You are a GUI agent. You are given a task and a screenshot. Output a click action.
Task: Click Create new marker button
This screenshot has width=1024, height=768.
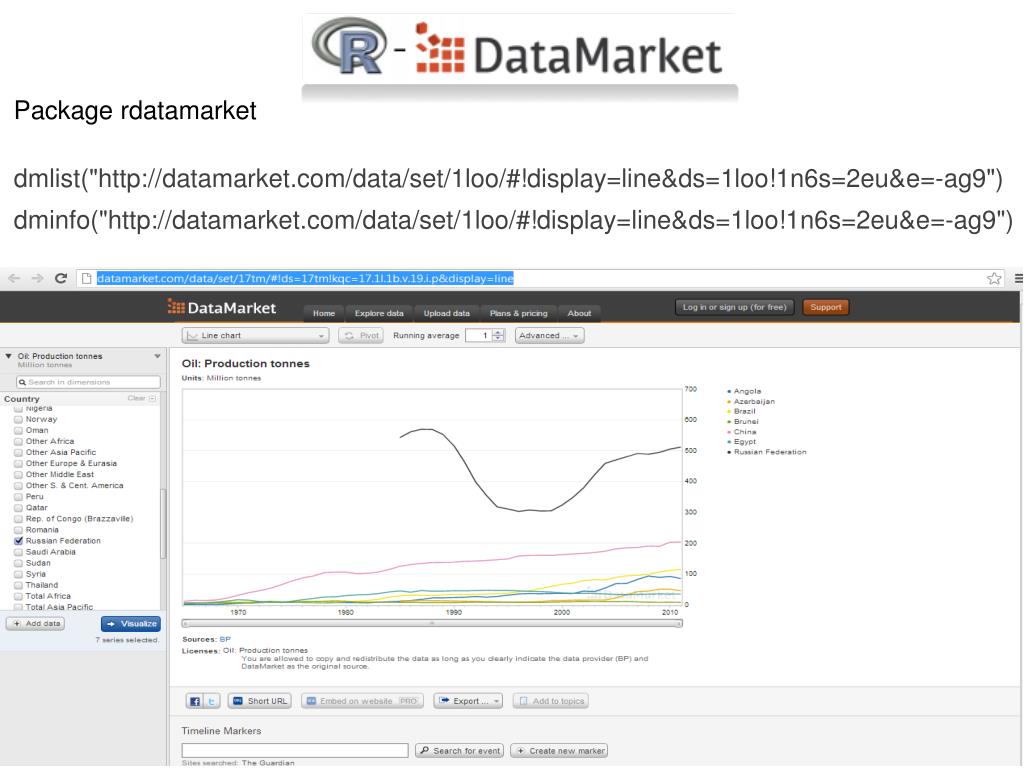click(x=559, y=751)
